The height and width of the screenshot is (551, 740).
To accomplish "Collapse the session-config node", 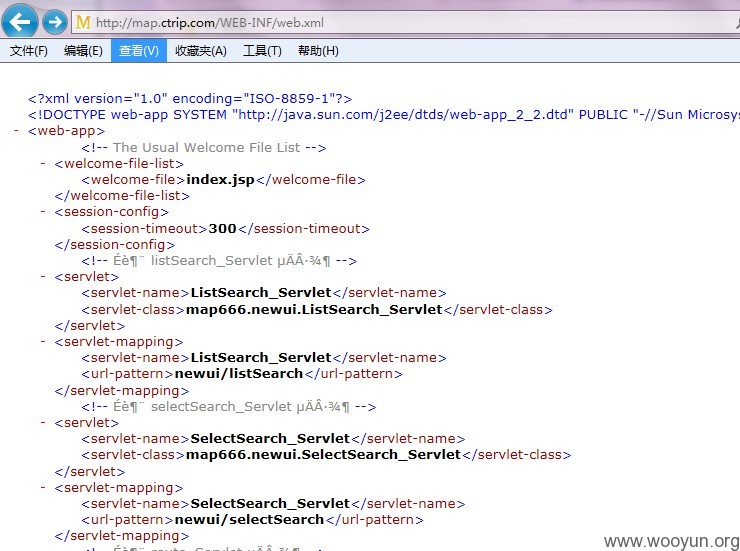I will coord(43,211).
